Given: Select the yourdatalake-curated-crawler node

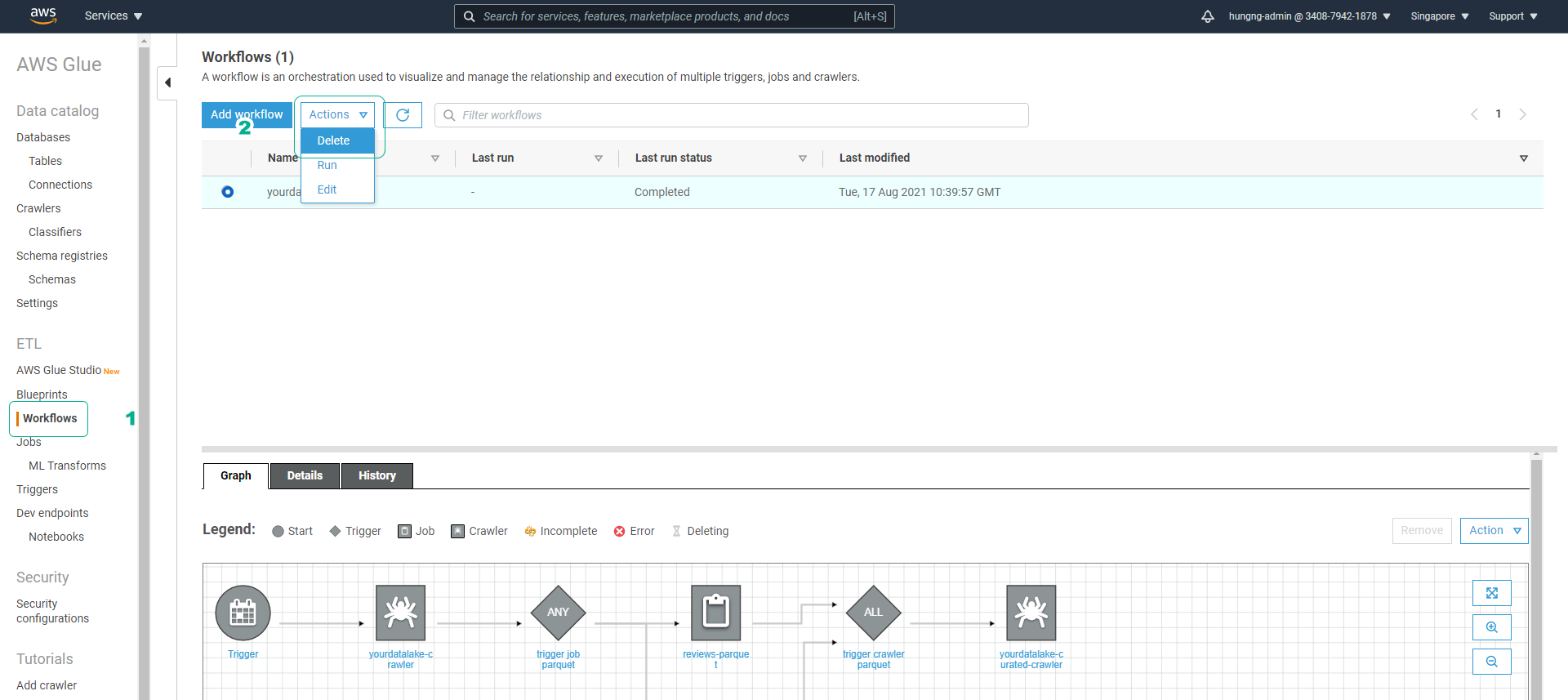Looking at the screenshot, I should 1031,613.
